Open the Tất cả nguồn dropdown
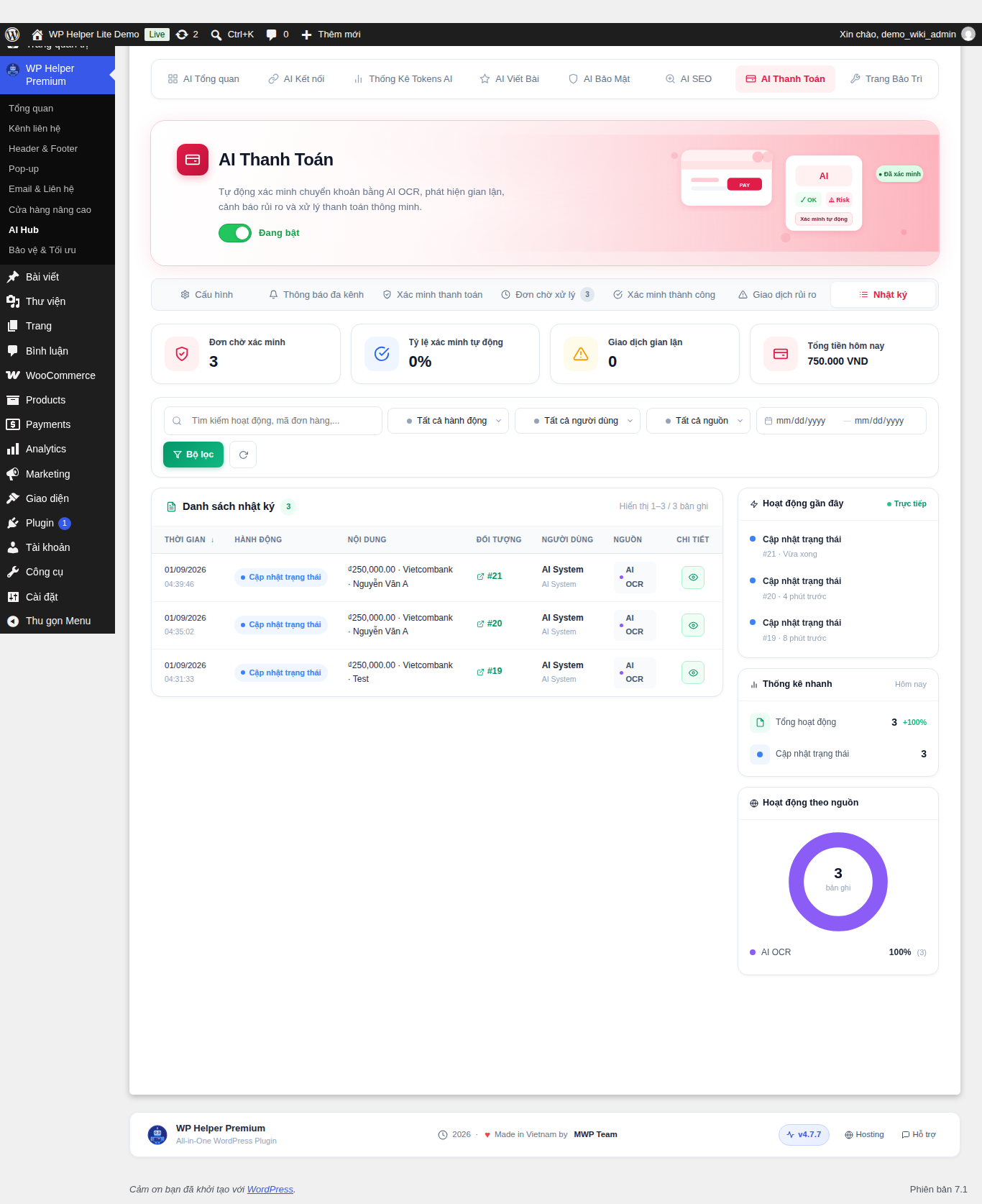 (x=698, y=421)
